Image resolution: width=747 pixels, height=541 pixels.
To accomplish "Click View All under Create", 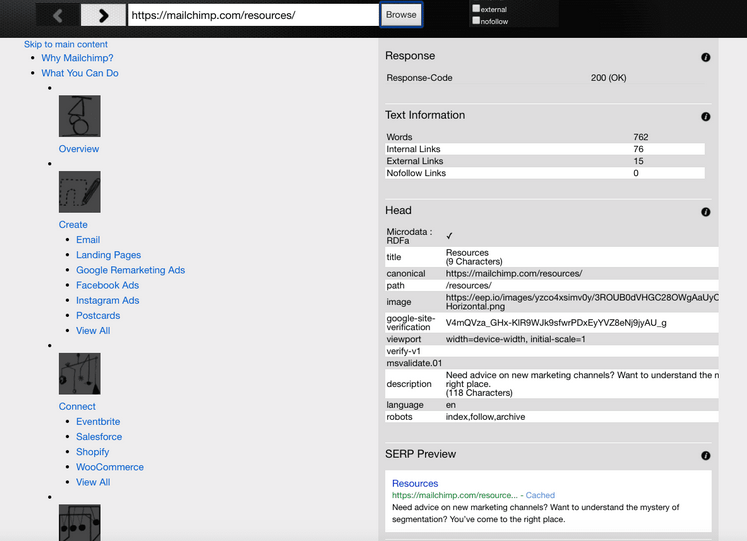I will (93, 331).
